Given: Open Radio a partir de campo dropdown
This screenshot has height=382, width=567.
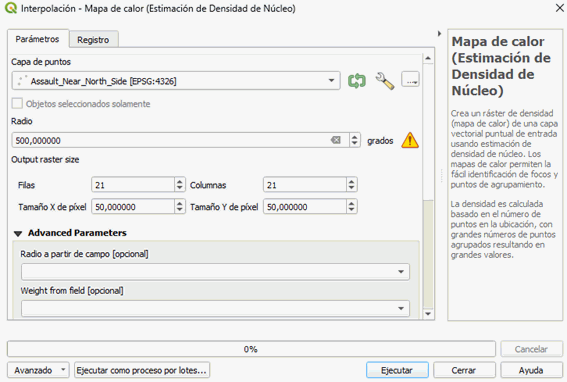Looking at the screenshot, I should click(x=215, y=272).
